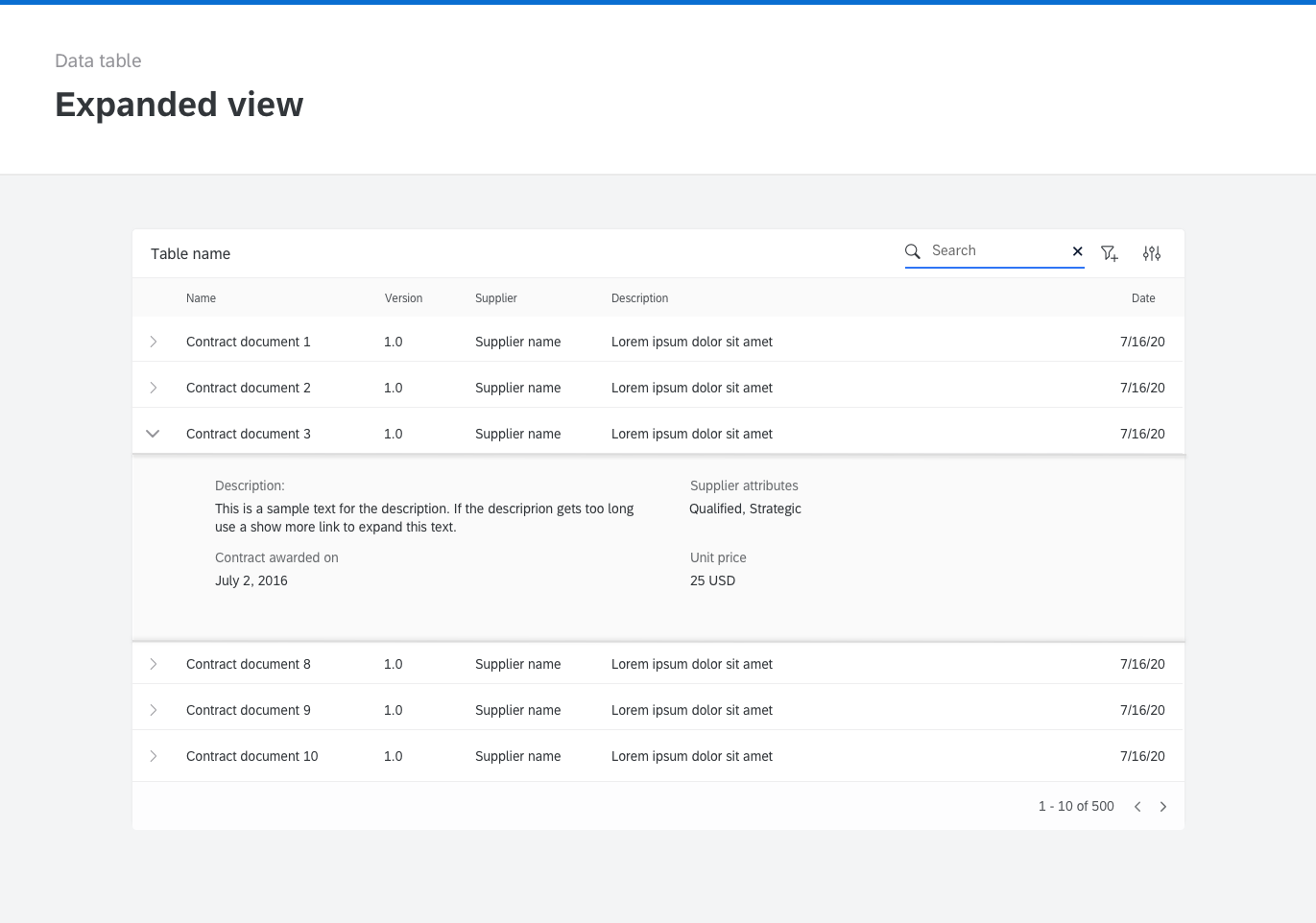
Task: Click the search magnifier icon
Action: point(912,250)
